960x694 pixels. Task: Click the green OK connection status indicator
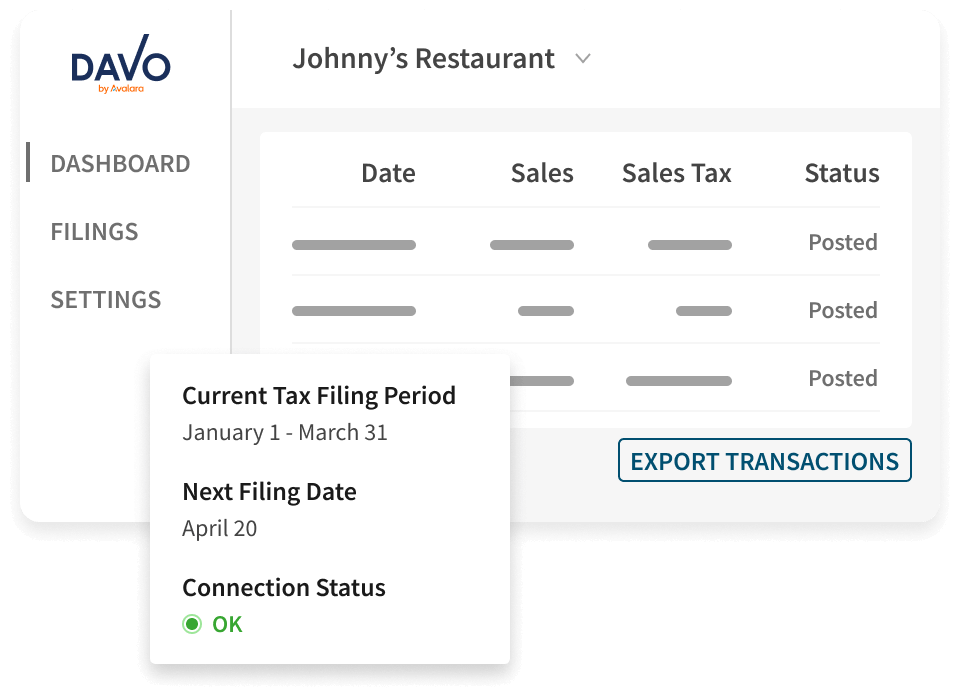click(213, 625)
